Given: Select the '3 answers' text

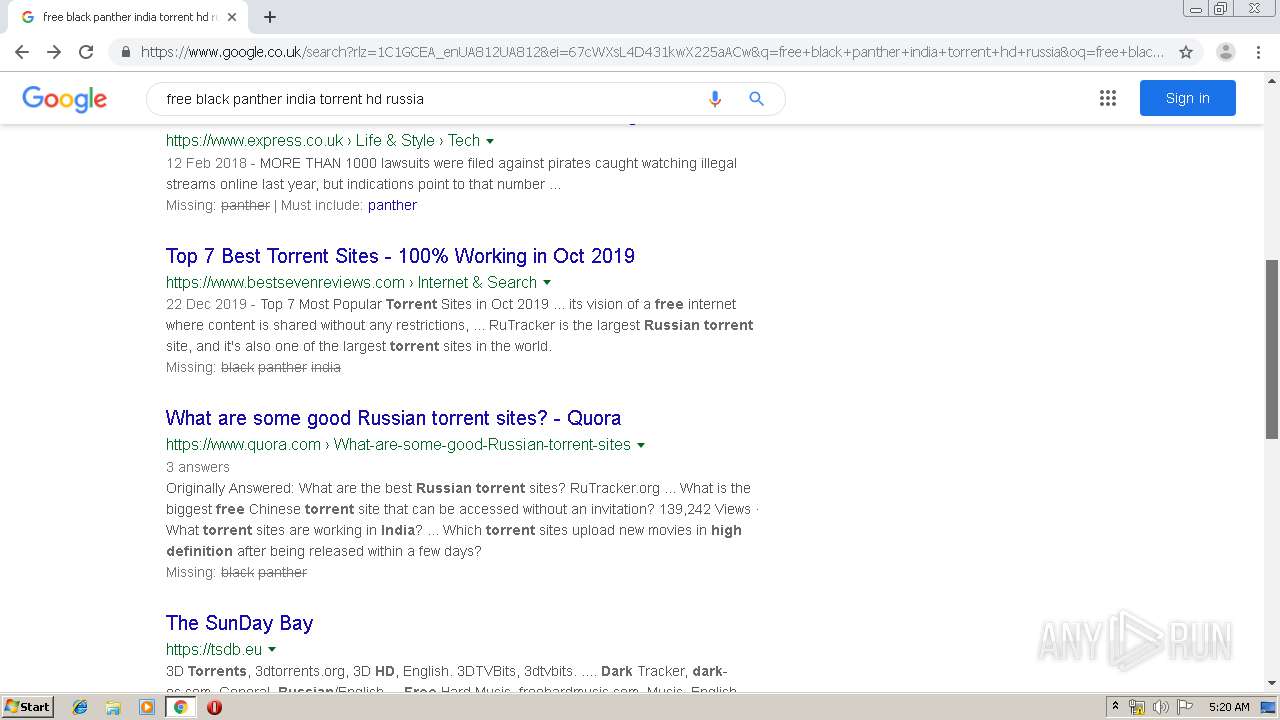Looking at the screenshot, I should point(198,467).
